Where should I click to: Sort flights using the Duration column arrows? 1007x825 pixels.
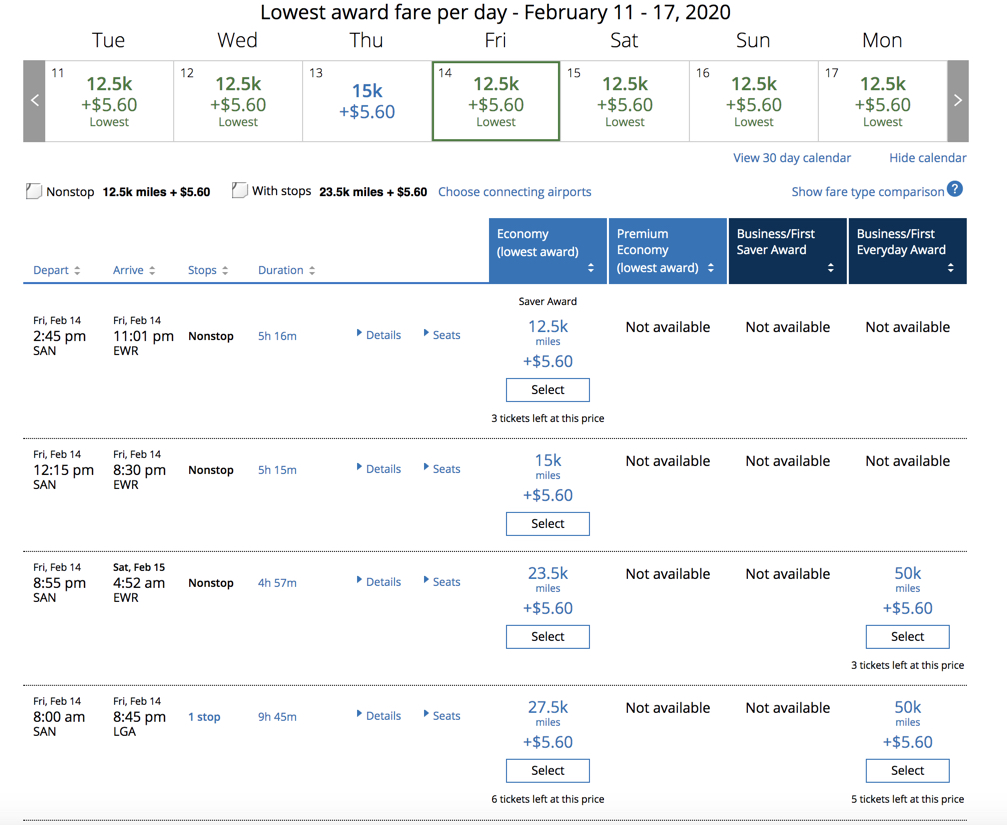pos(313,269)
